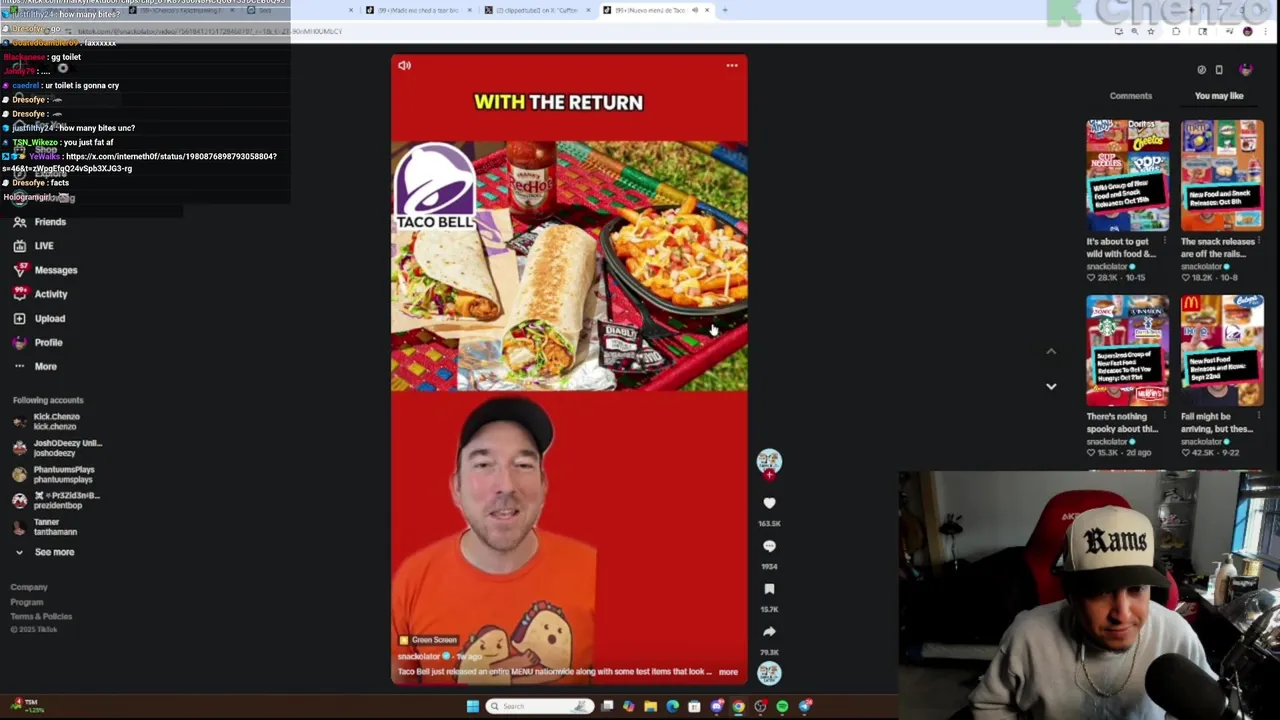Open the LIVE section in the sidebar
1280x720 pixels.
coord(34,246)
